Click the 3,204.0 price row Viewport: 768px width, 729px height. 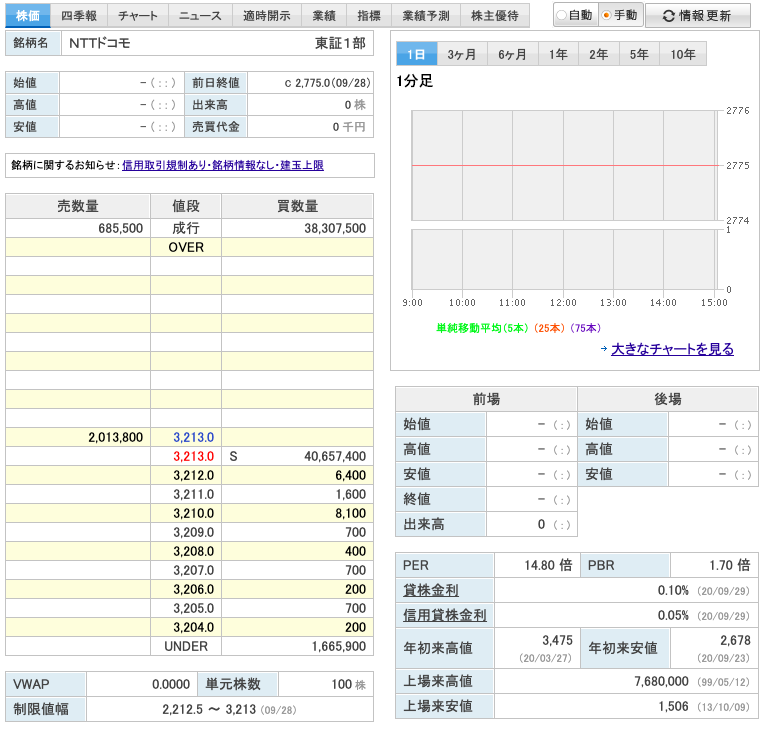[190, 627]
